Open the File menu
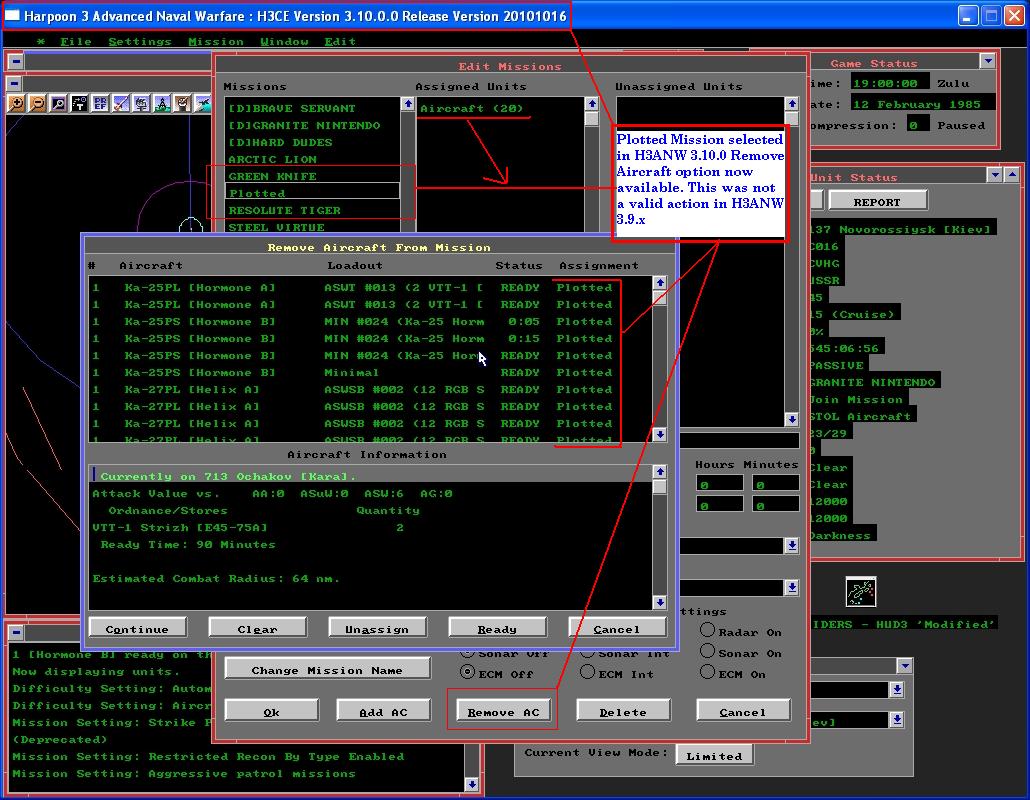1030x800 pixels. [x=76, y=41]
